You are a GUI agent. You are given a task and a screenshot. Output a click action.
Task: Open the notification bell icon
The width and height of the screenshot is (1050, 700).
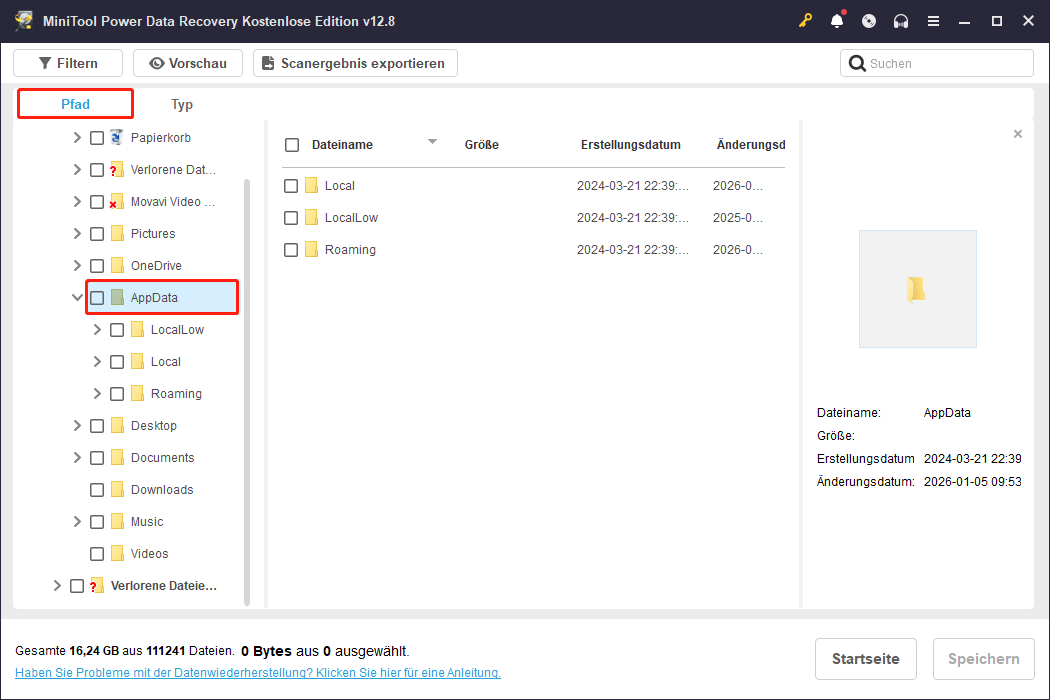coord(837,20)
